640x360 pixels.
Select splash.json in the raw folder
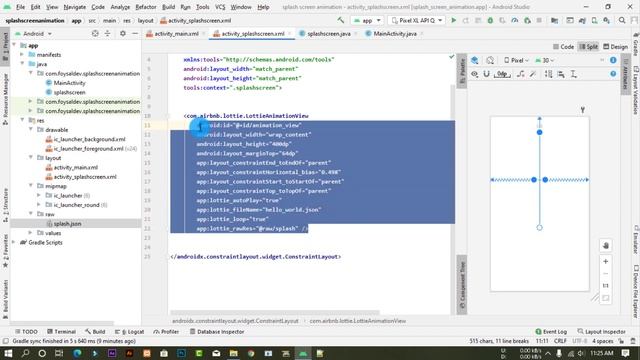coord(67,224)
